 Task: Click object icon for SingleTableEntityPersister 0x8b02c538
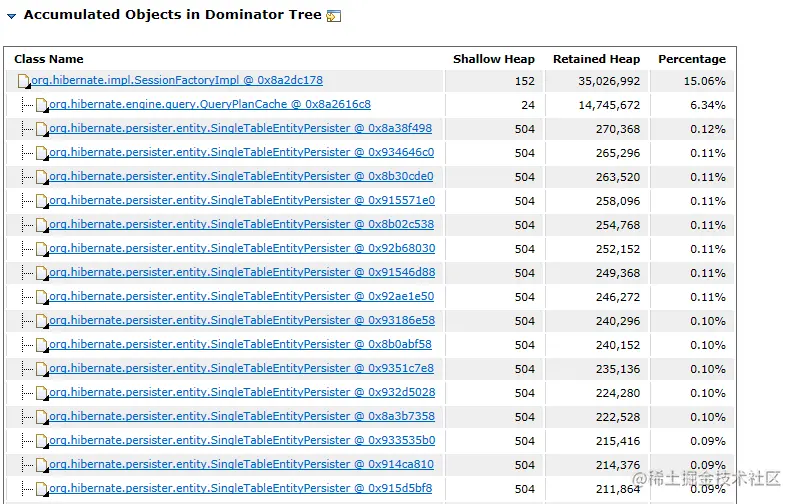pyautogui.click(x=42, y=225)
